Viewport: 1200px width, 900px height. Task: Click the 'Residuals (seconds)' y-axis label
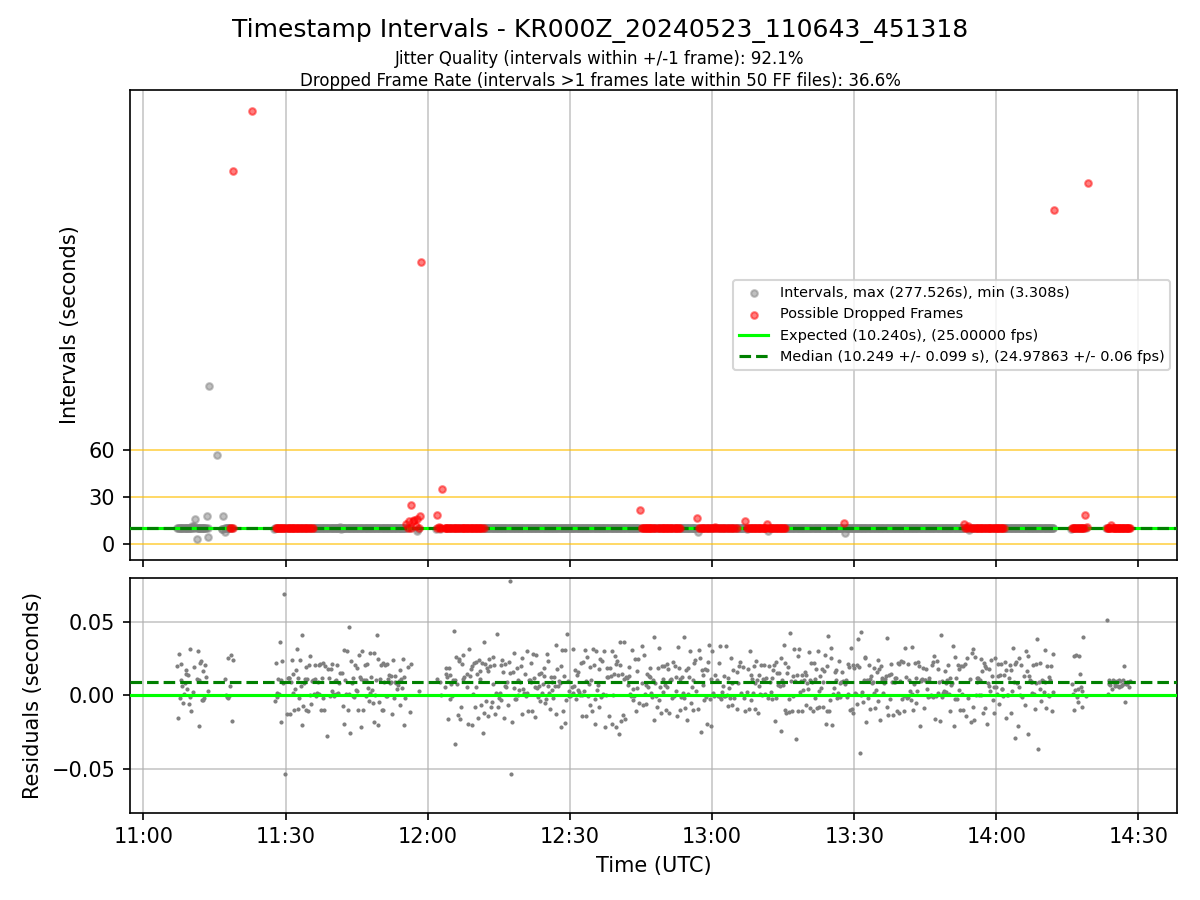pos(32,695)
